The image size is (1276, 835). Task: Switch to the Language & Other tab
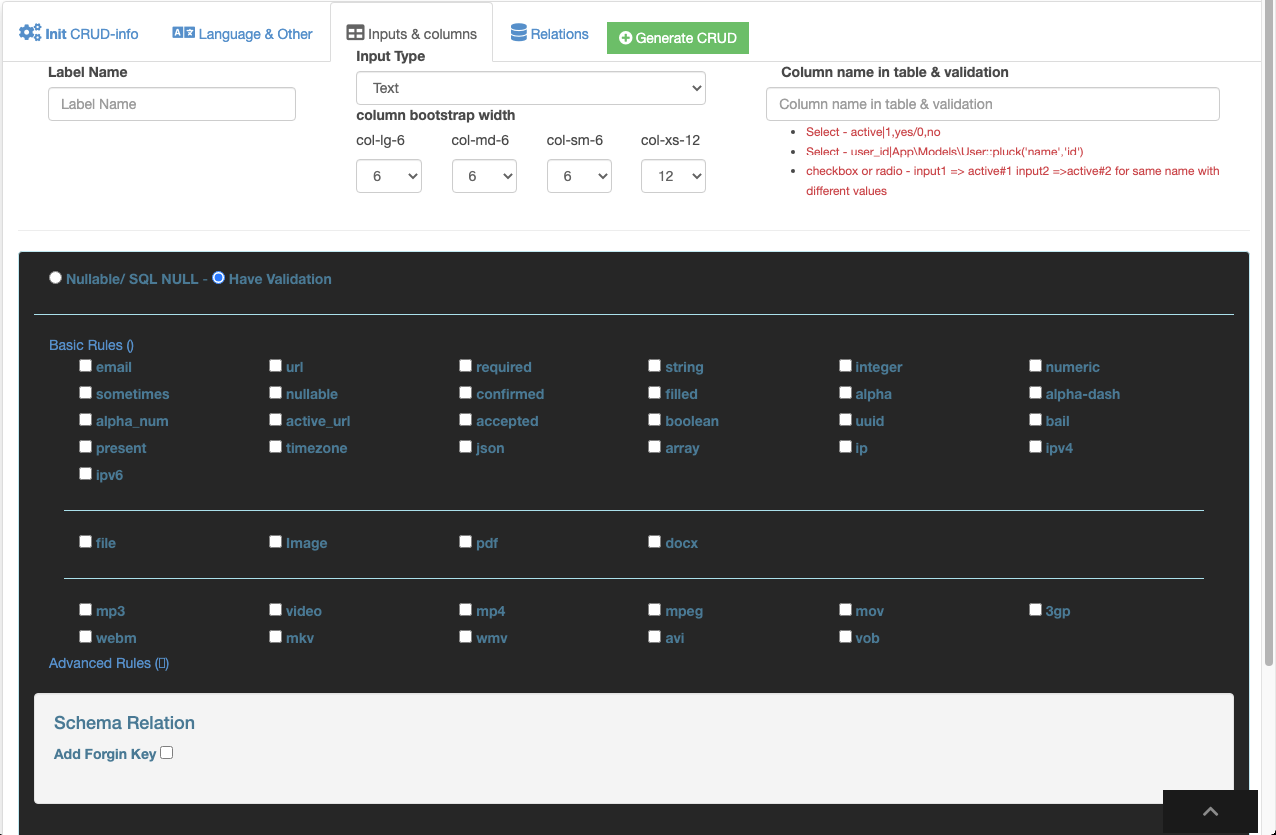coord(255,34)
